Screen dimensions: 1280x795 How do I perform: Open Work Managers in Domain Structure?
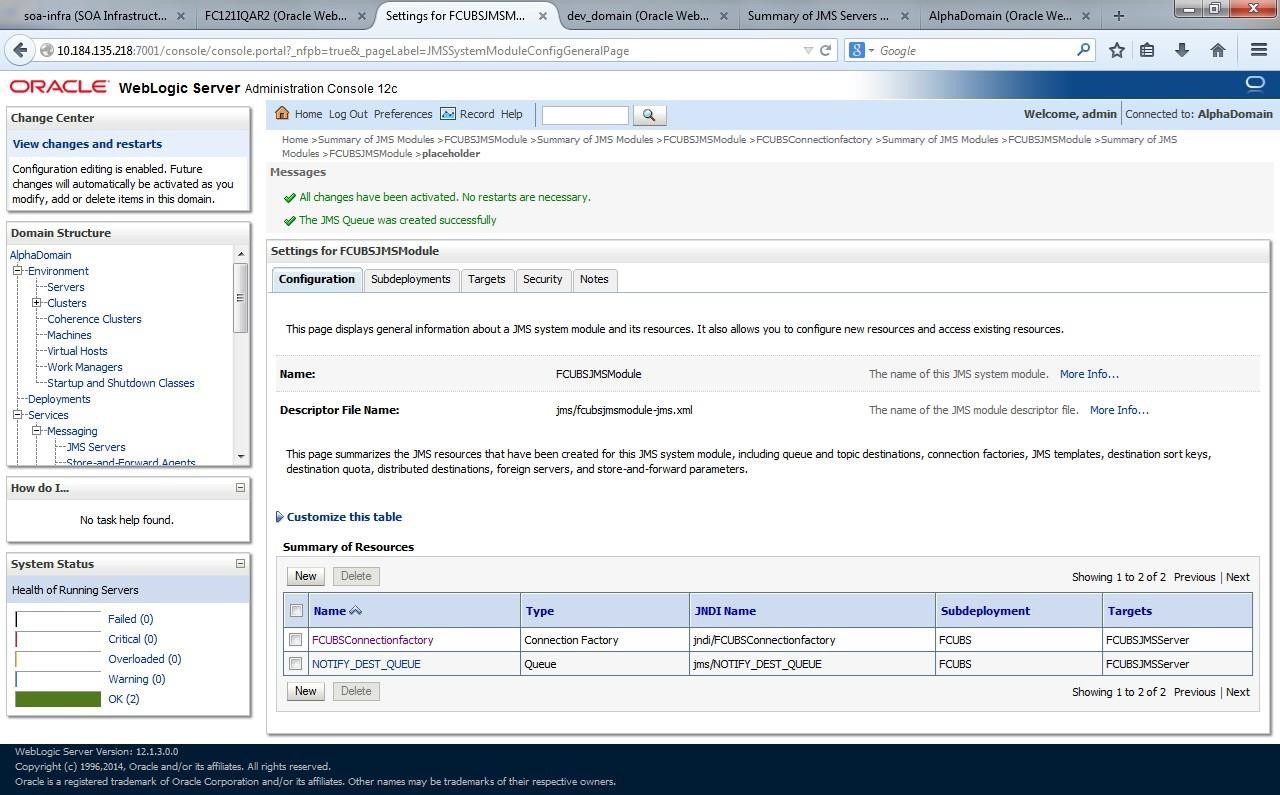coord(85,367)
